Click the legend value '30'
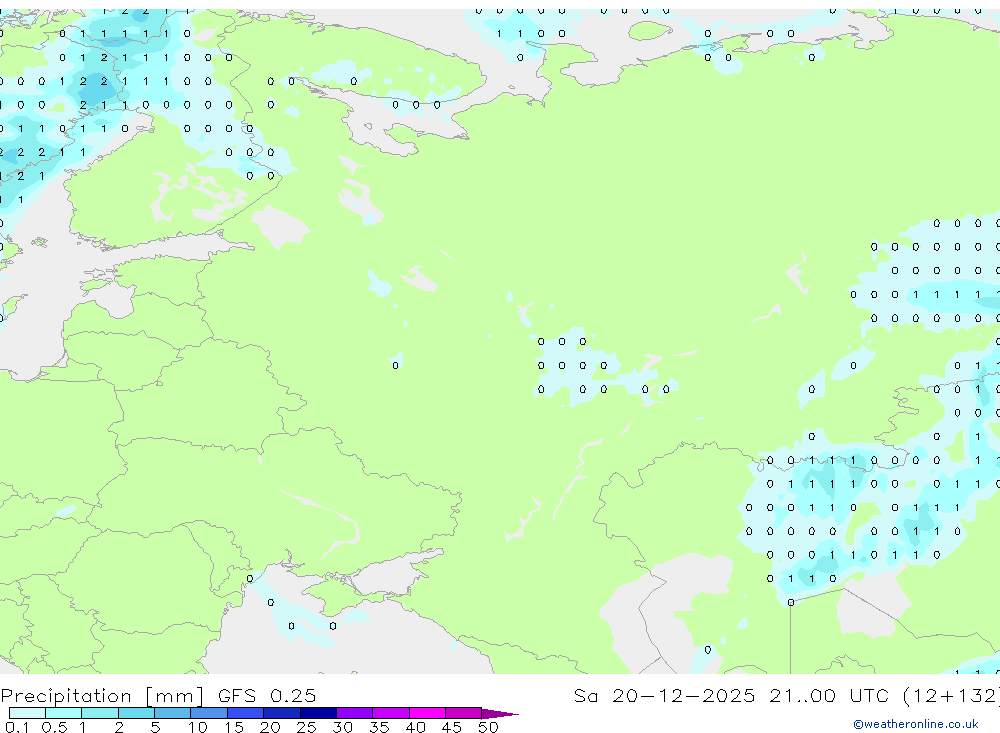Image resolution: width=1000 pixels, height=733 pixels. [x=342, y=727]
